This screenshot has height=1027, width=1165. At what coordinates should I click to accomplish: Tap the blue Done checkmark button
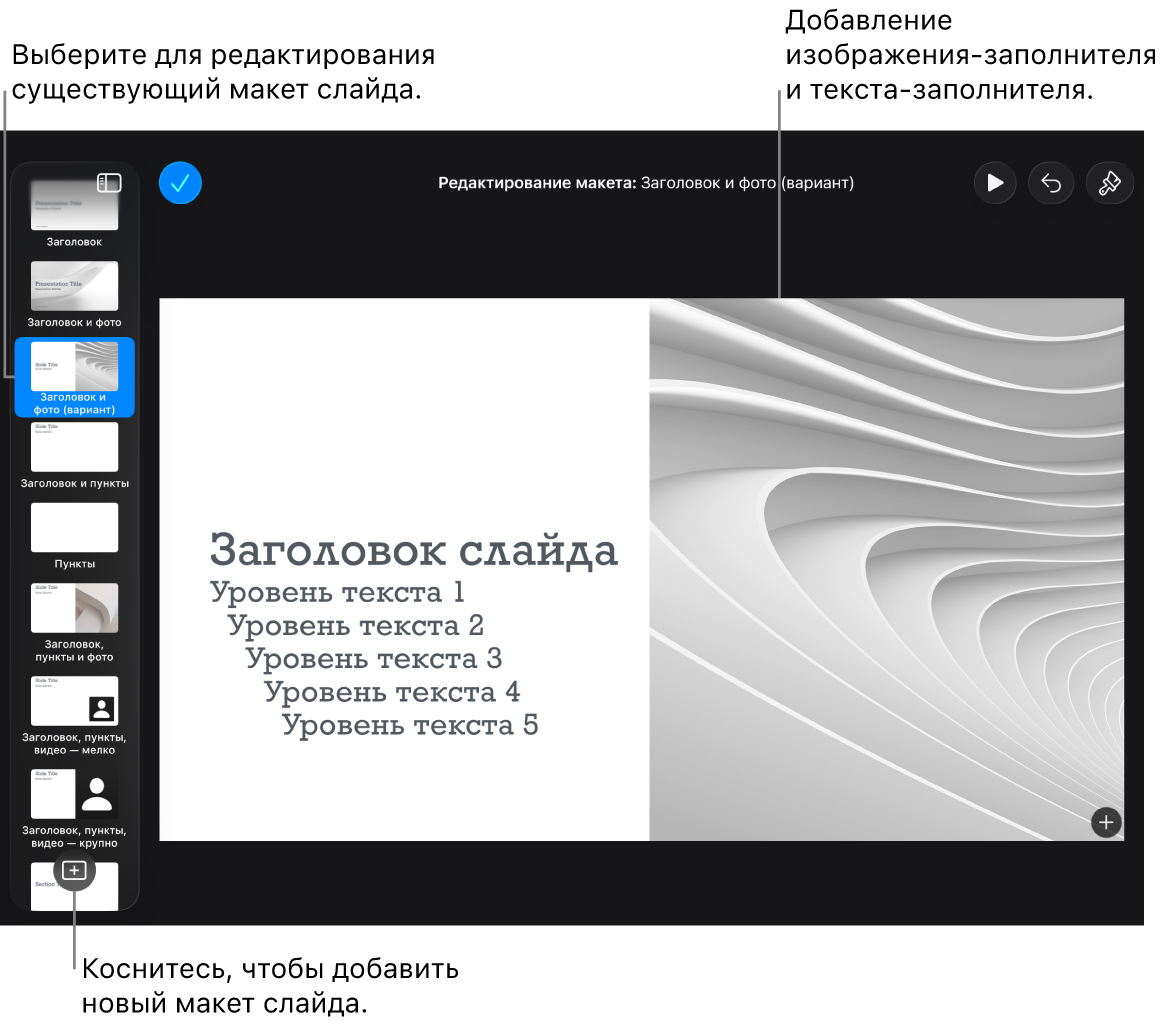coord(180,183)
